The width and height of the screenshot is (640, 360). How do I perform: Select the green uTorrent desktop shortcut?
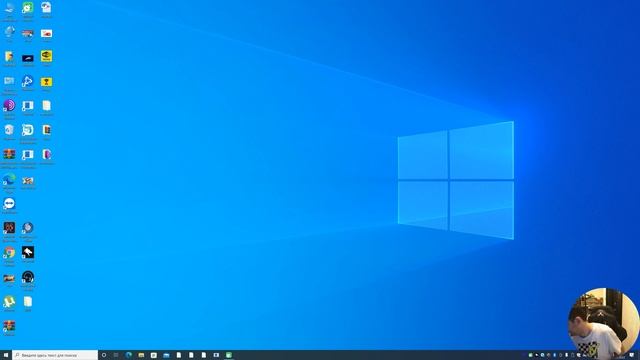coord(9,302)
